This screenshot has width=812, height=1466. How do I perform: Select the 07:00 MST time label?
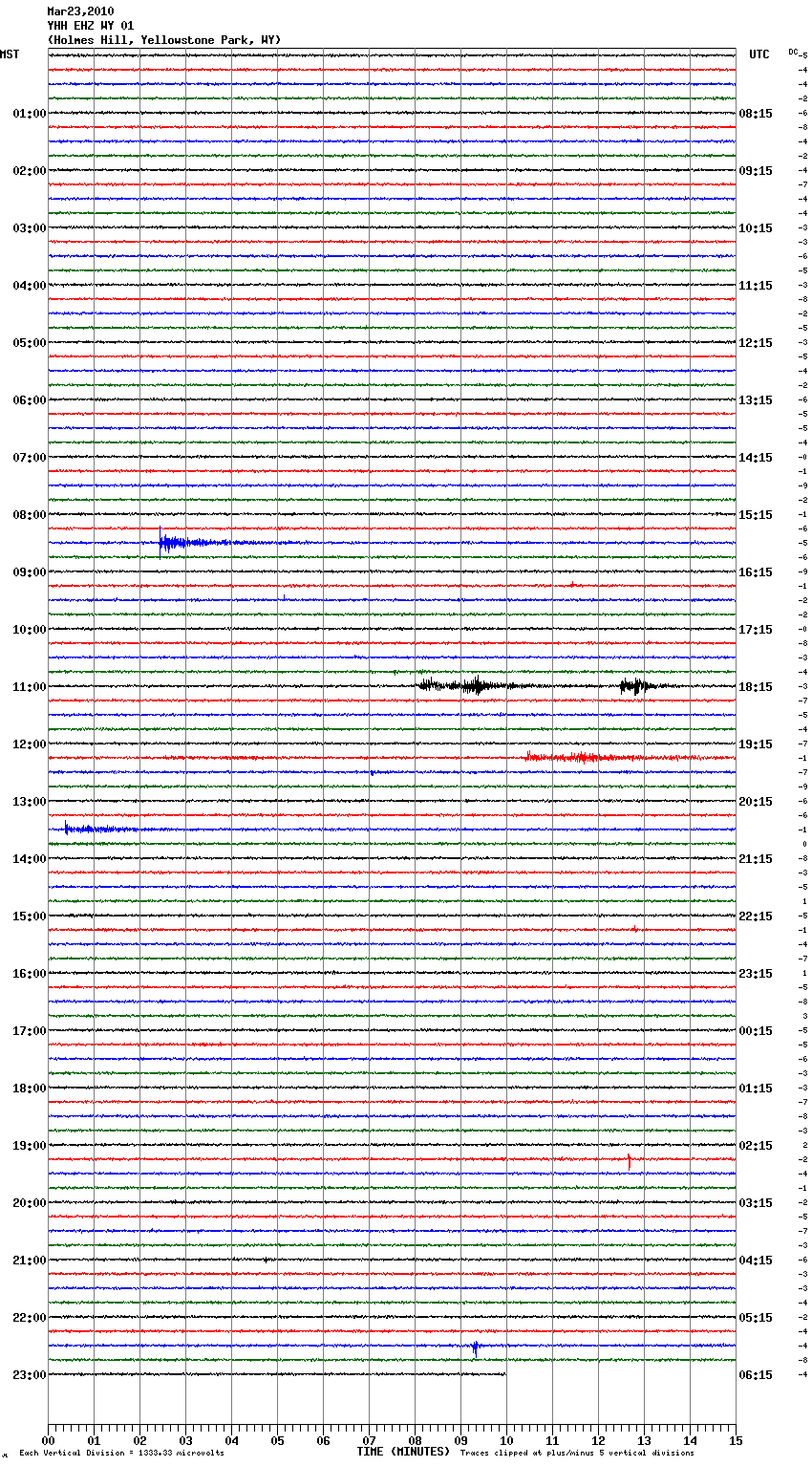[30, 458]
